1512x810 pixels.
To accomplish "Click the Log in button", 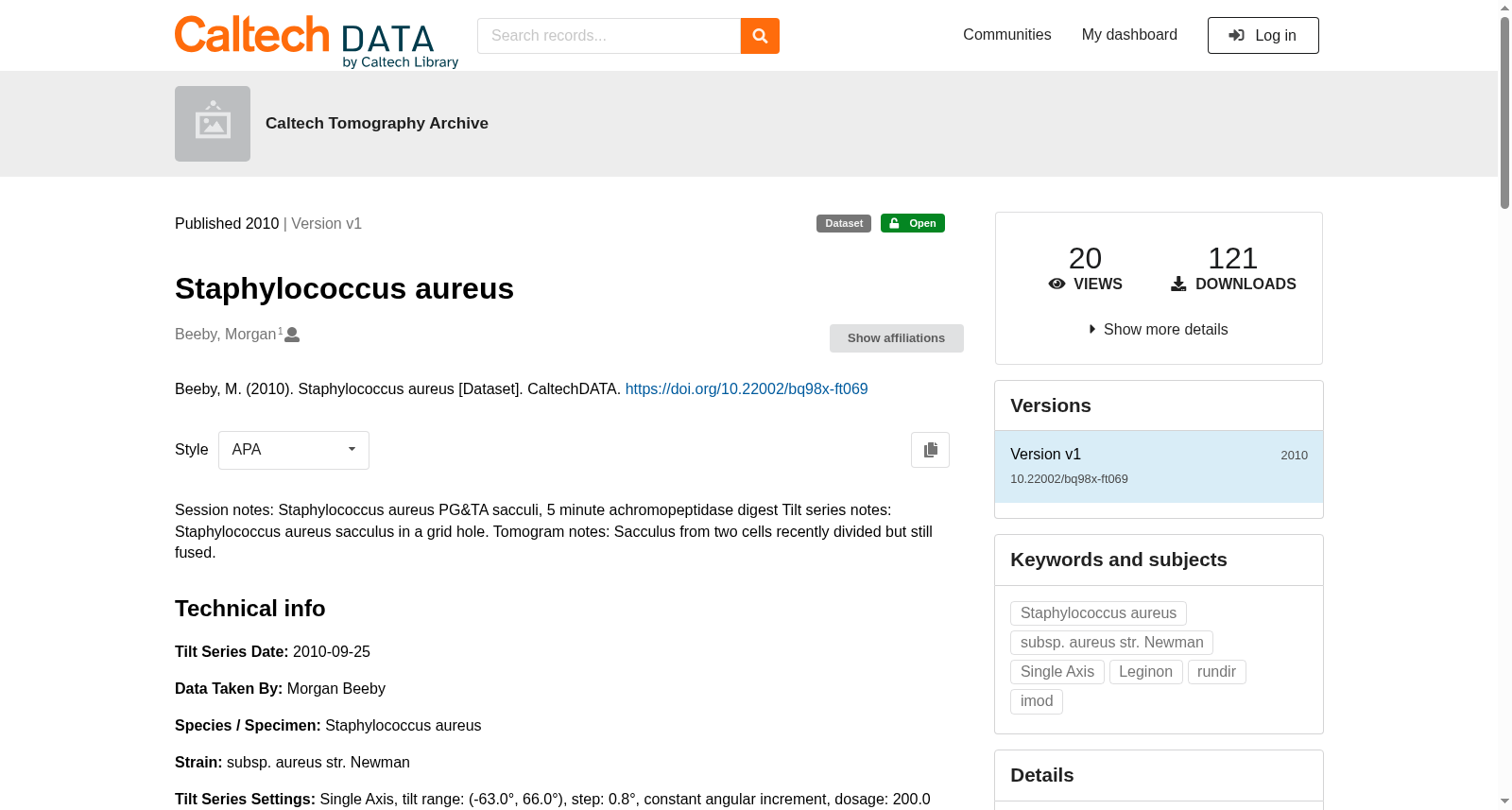I will [x=1263, y=36].
